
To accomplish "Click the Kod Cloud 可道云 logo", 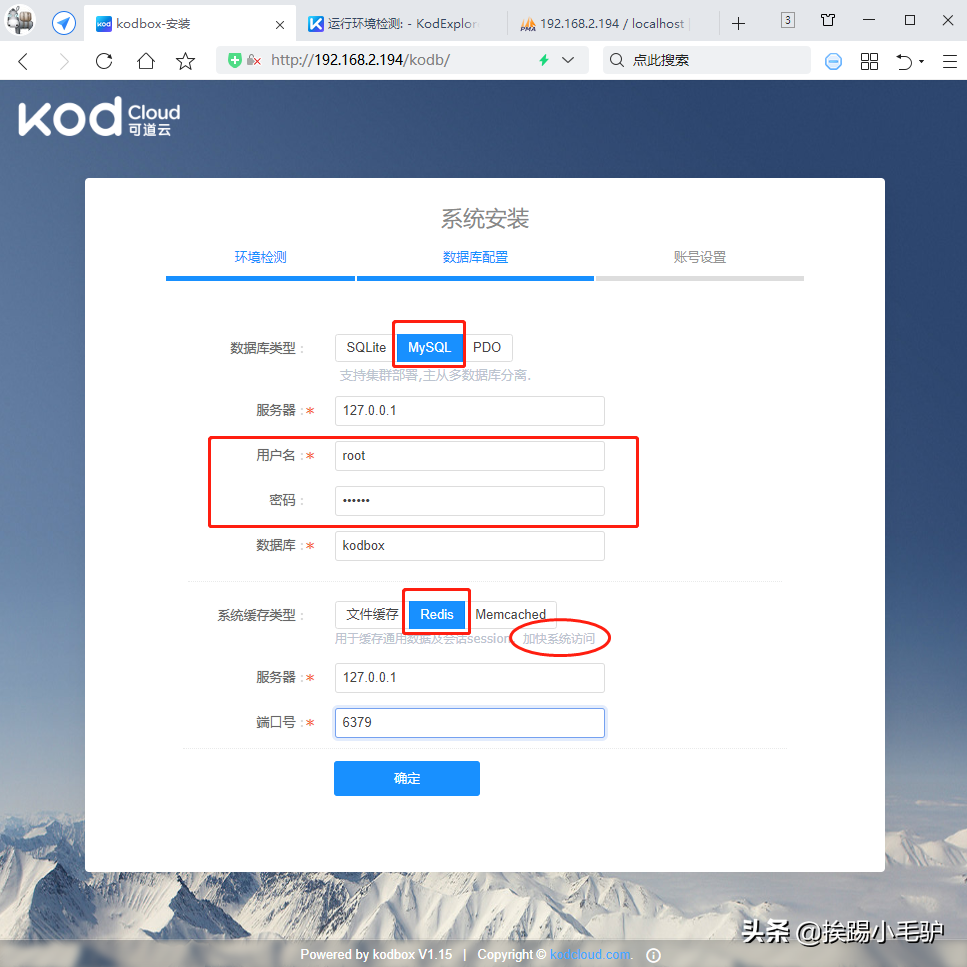I will point(99,116).
